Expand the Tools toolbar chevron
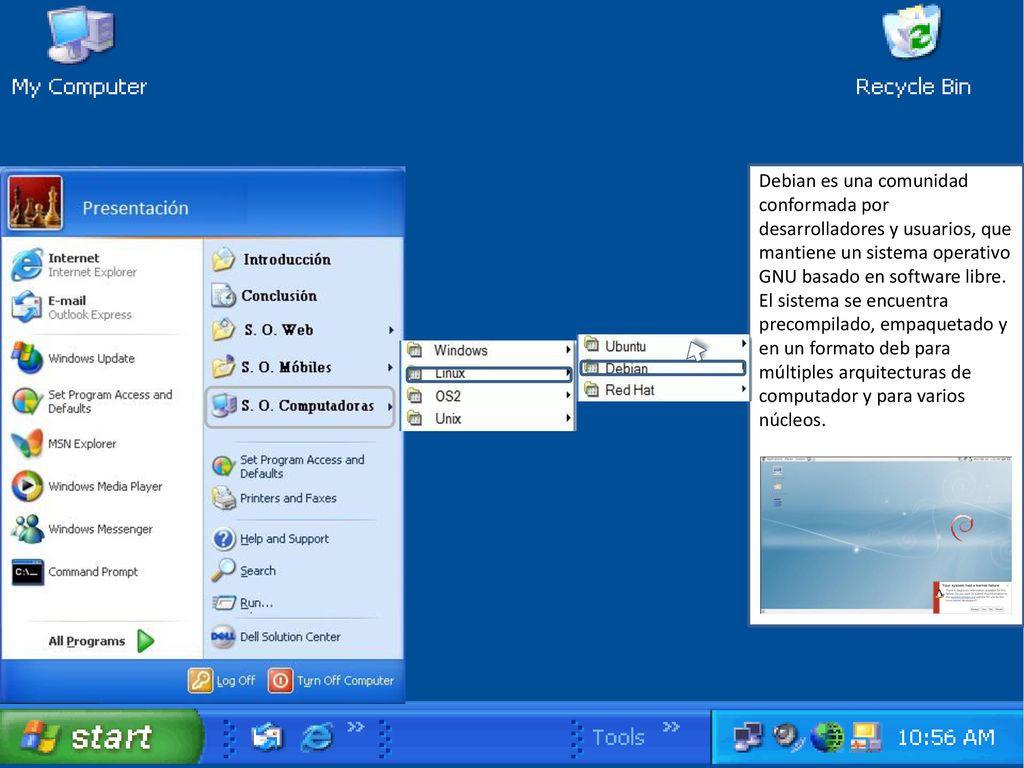1024x768 pixels. (x=671, y=726)
